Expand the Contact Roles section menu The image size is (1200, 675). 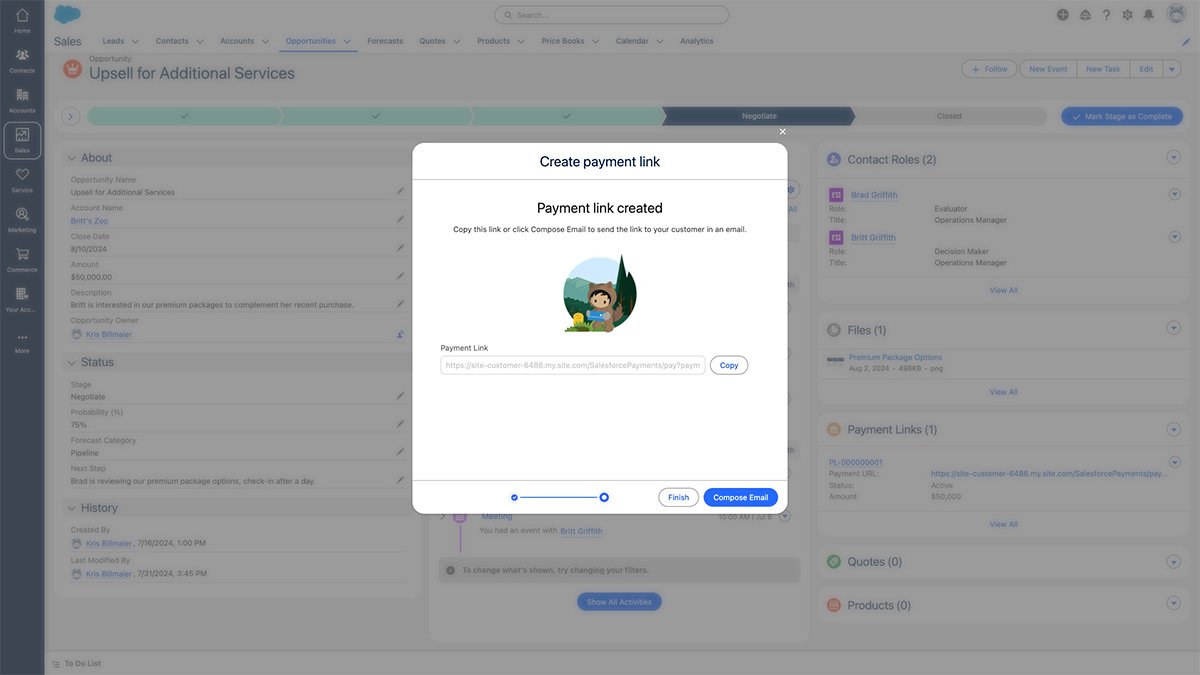point(1174,158)
